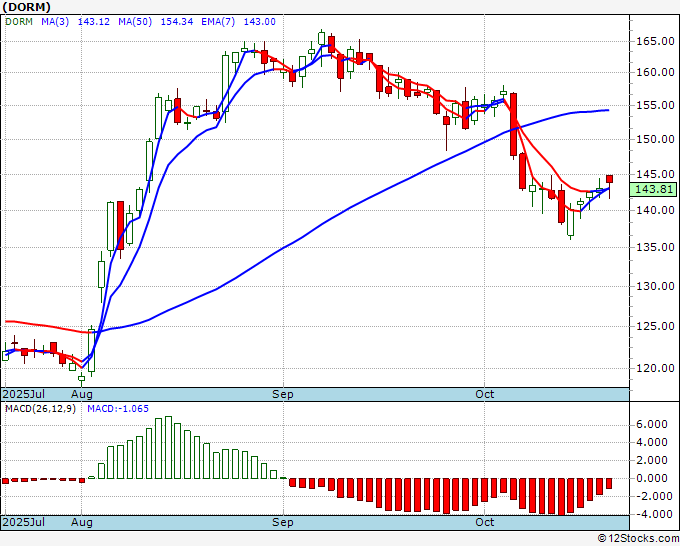Image resolution: width=680 pixels, height=546 pixels.
Task: Click the MA(50) legend label
Action: click(x=135, y=22)
